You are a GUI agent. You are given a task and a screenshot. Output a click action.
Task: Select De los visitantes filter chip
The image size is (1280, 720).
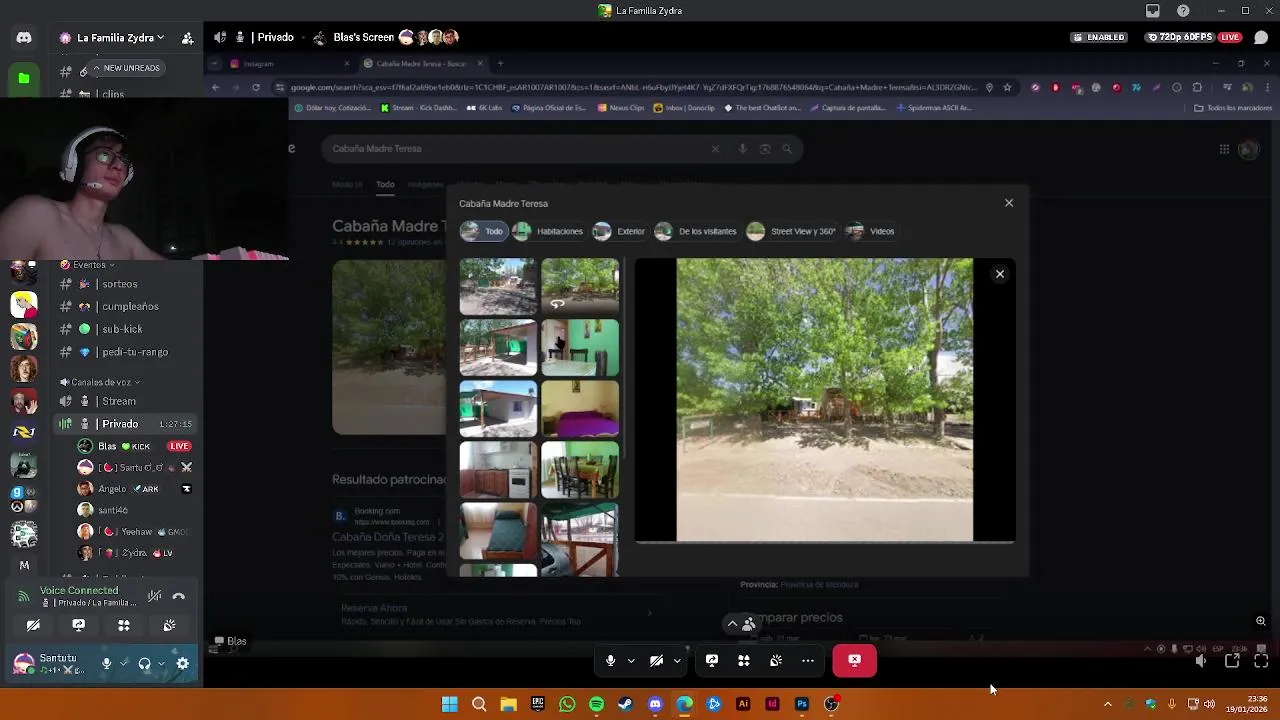(x=696, y=231)
